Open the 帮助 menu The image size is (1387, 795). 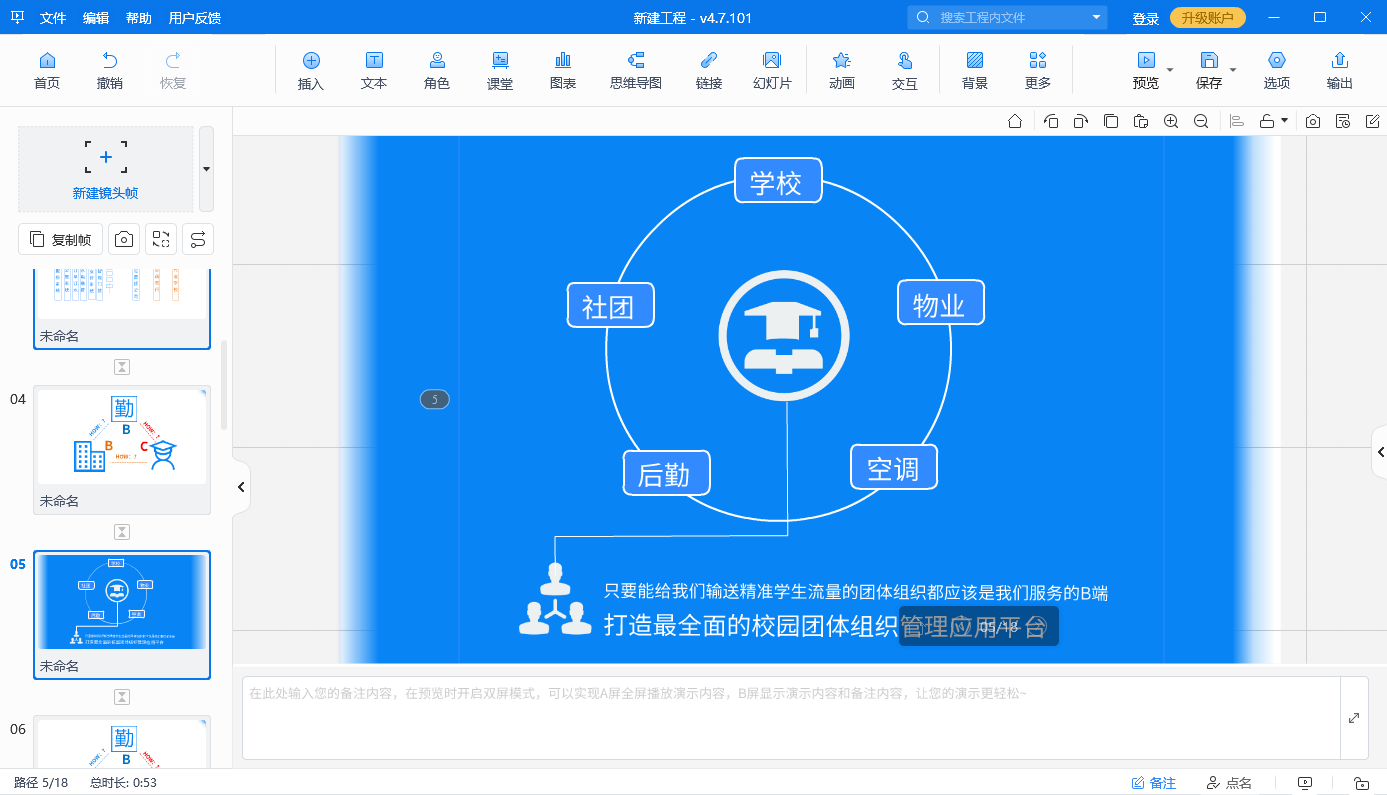coord(139,18)
